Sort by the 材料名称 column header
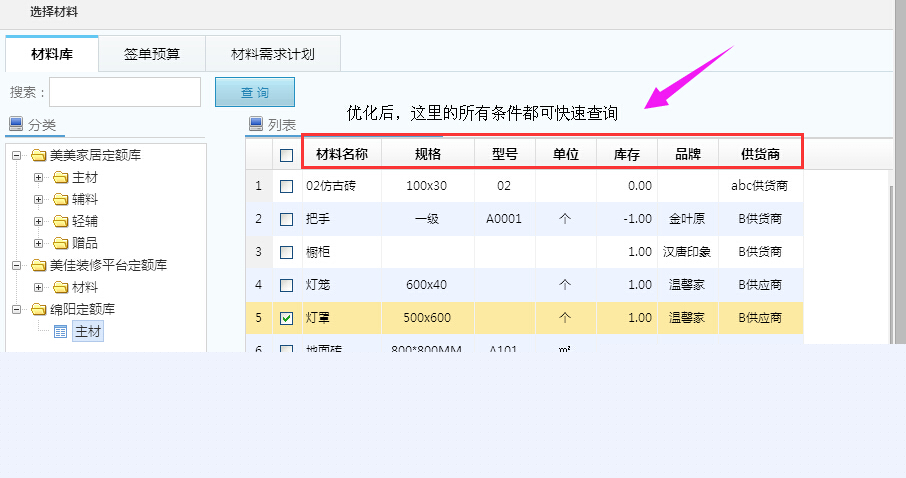The image size is (906, 478). 342,154
